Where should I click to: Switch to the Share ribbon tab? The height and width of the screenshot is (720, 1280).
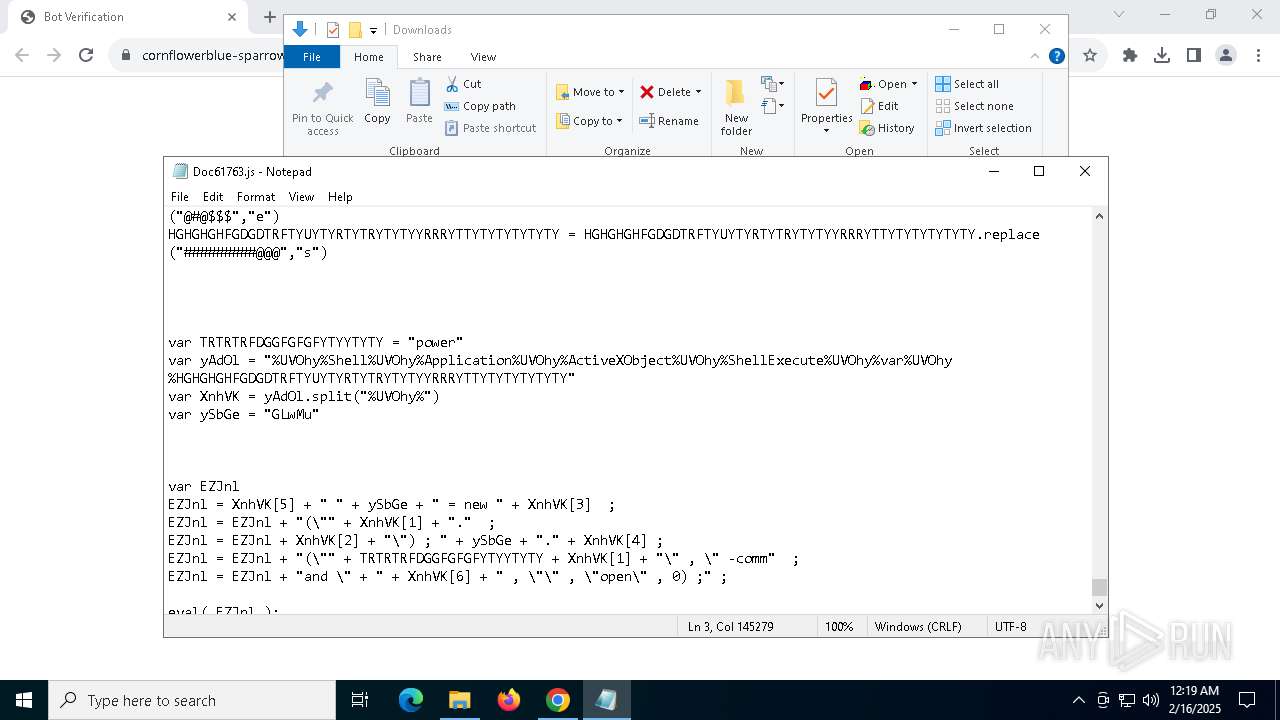[x=427, y=57]
